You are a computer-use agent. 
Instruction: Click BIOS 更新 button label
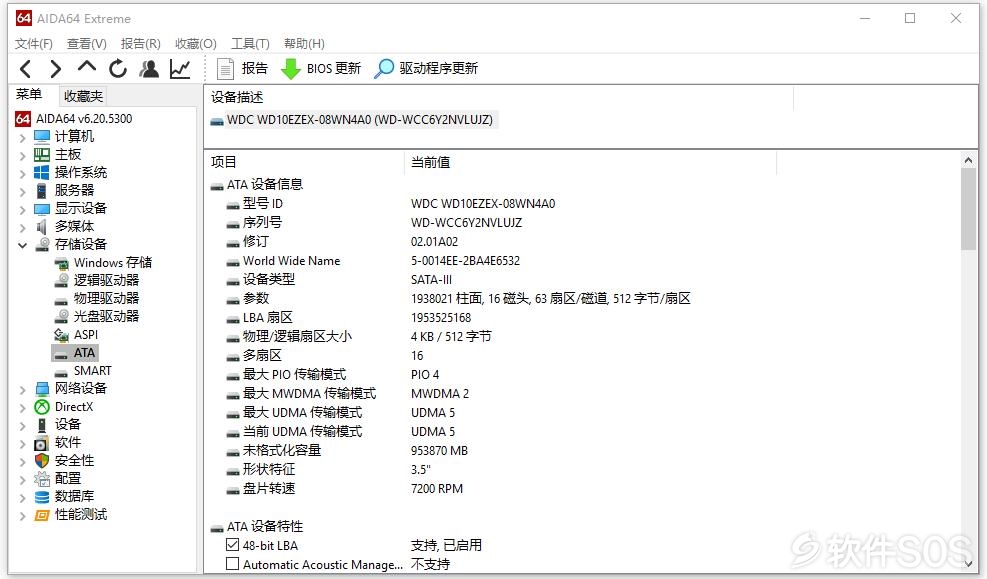pos(334,69)
